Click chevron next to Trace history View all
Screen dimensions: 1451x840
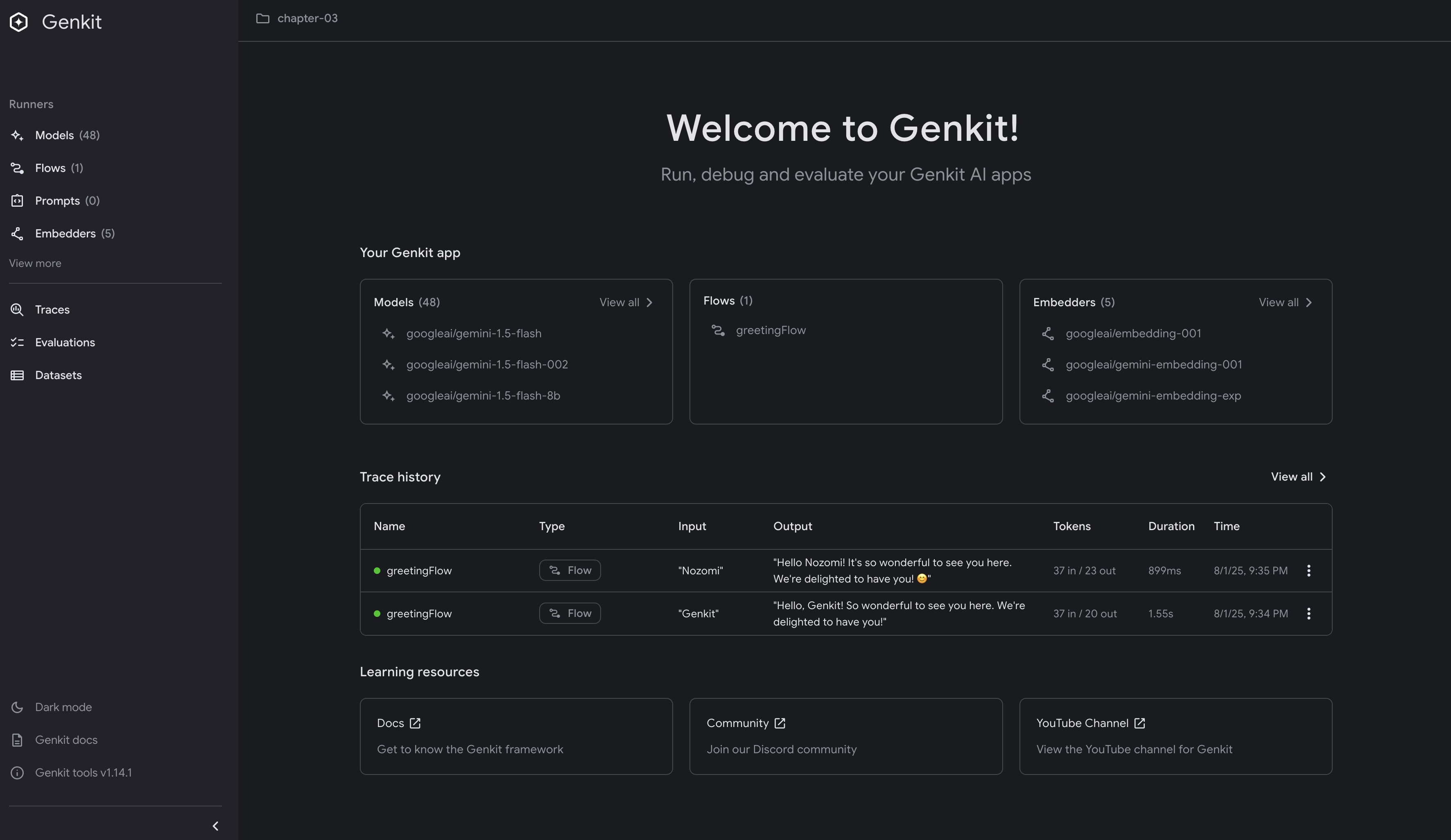tap(1322, 477)
